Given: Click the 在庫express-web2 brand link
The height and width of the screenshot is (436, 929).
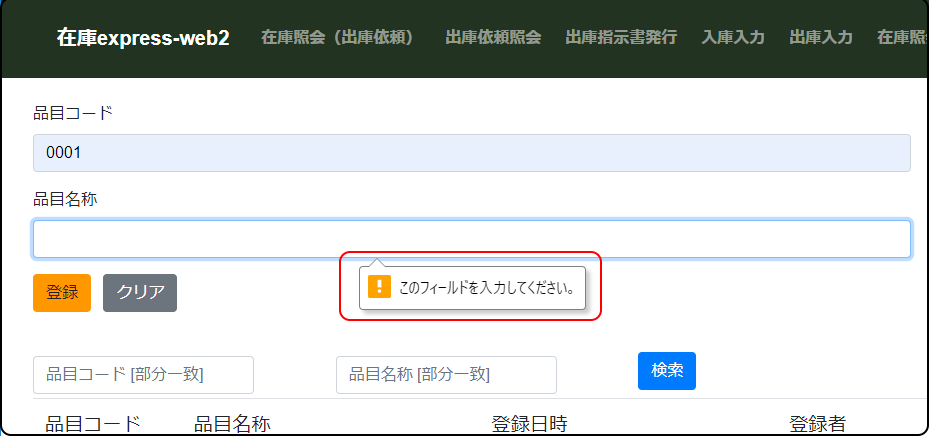Looking at the screenshot, I should point(143,38).
